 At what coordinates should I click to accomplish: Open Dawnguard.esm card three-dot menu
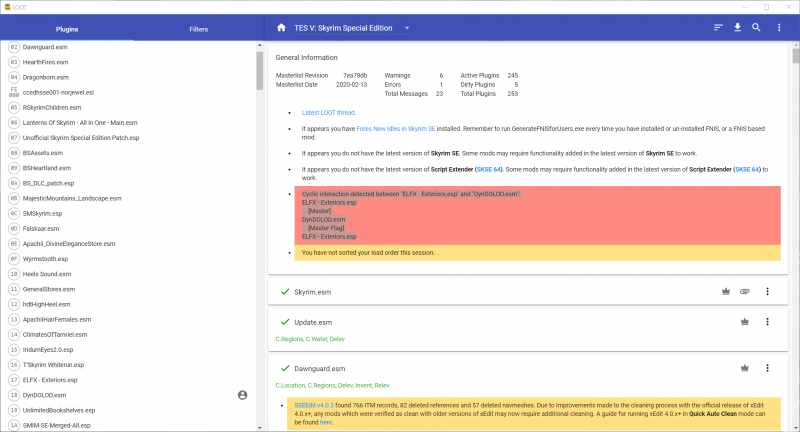tap(767, 368)
